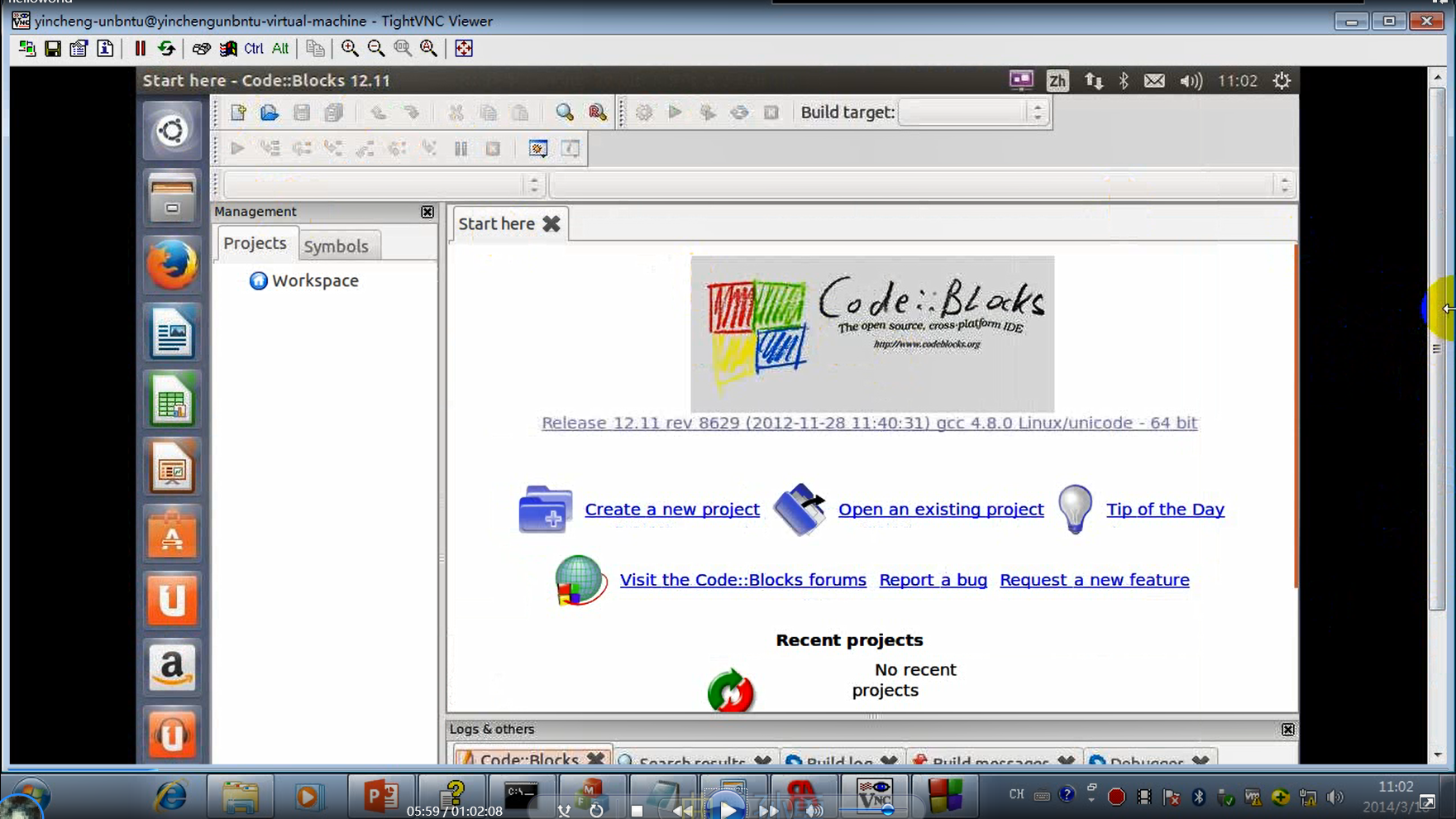The height and width of the screenshot is (819, 1456).
Task: Close the Logs & others panel
Action: point(1288,730)
